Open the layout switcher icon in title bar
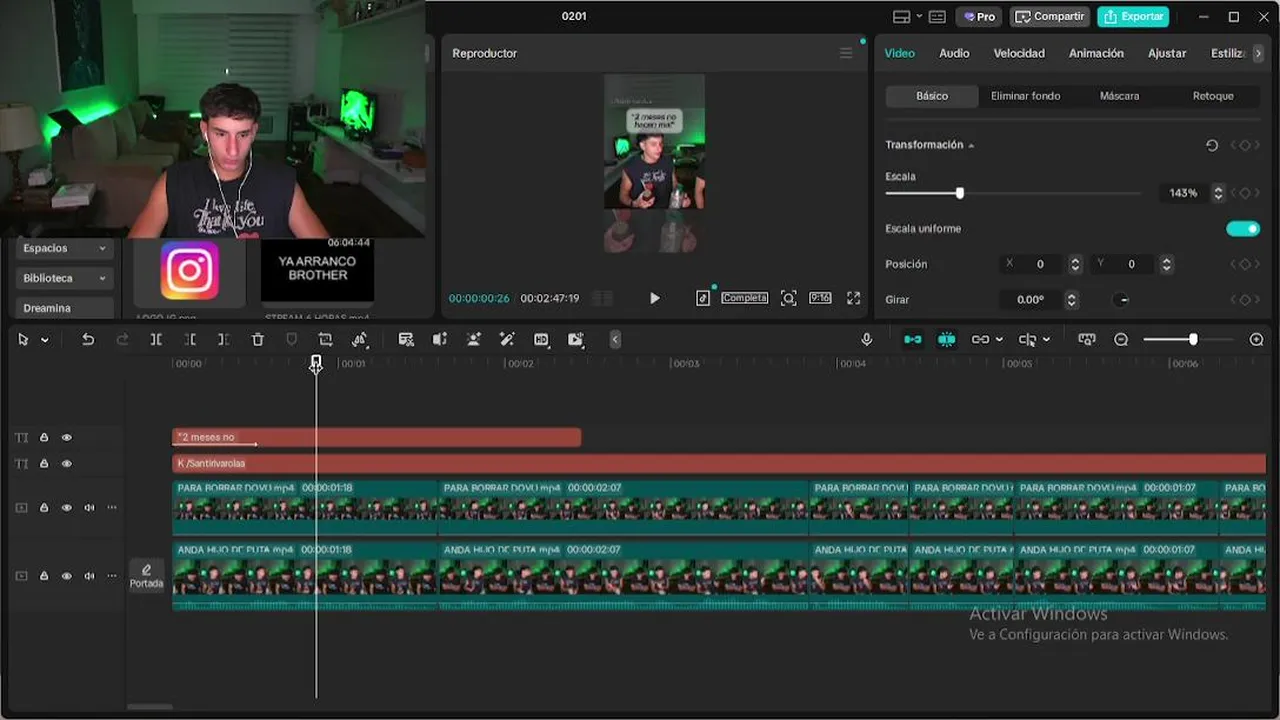The image size is (1280, 720). (901, 17)
